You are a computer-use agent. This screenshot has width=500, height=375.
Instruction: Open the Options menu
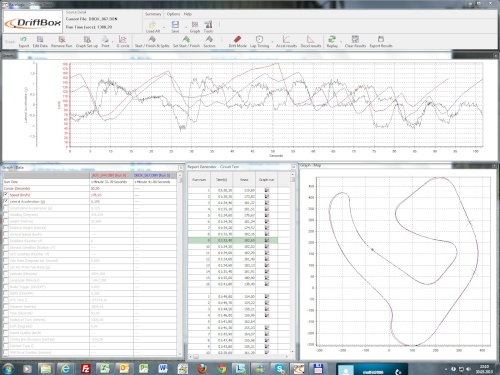pos(173,14)
